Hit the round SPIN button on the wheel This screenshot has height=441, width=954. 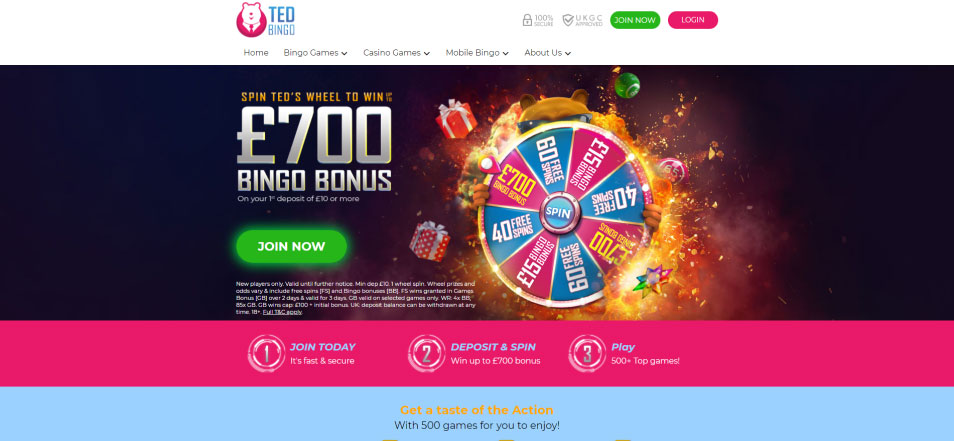coord(557,212)
